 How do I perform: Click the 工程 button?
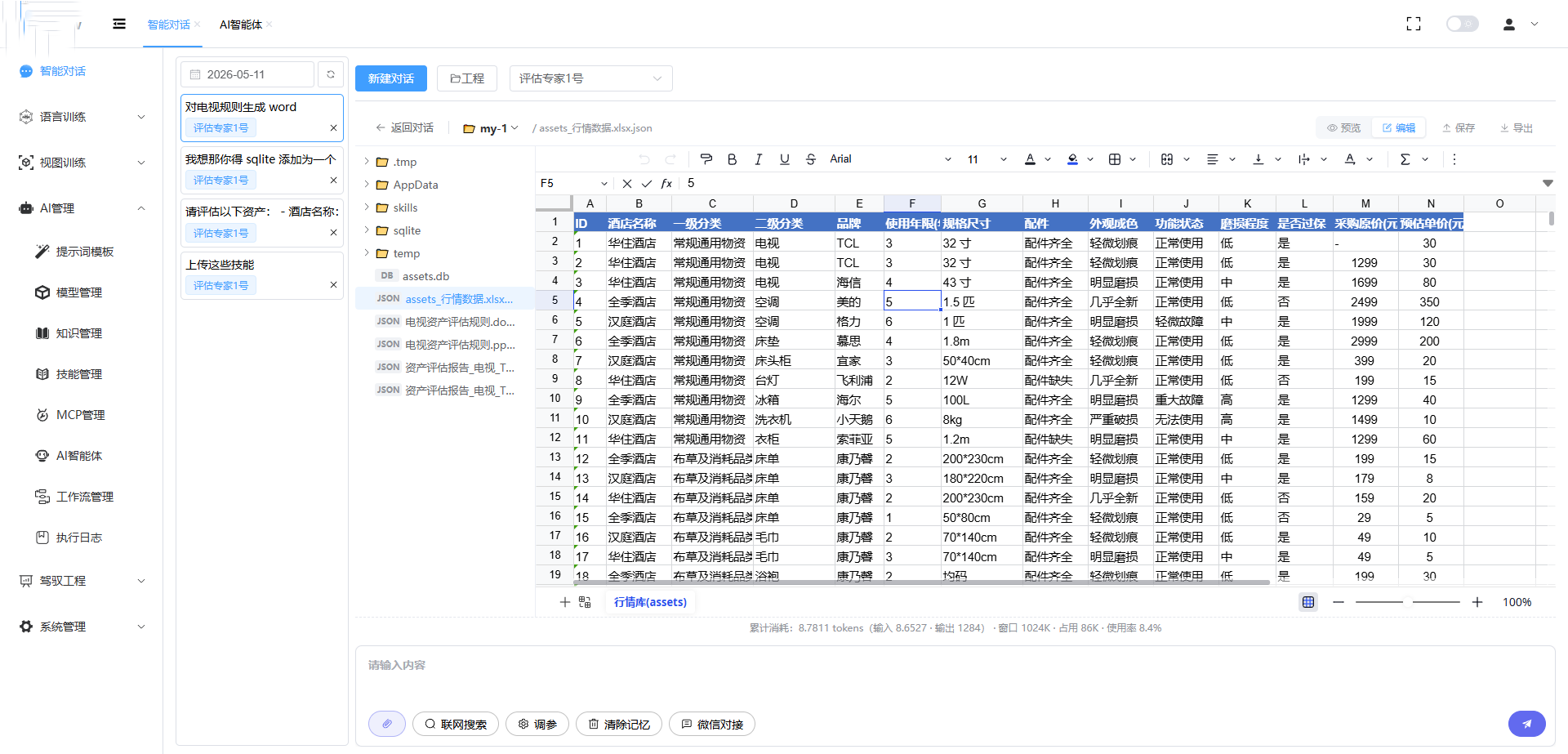pos(467,78)
